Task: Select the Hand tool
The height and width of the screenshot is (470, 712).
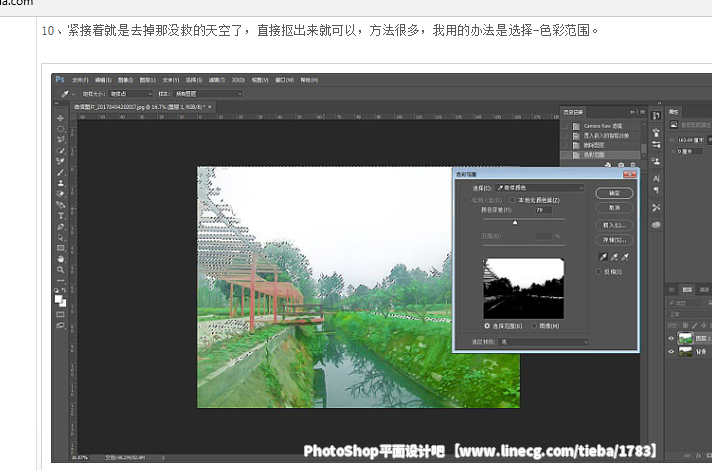Action: 60,259
